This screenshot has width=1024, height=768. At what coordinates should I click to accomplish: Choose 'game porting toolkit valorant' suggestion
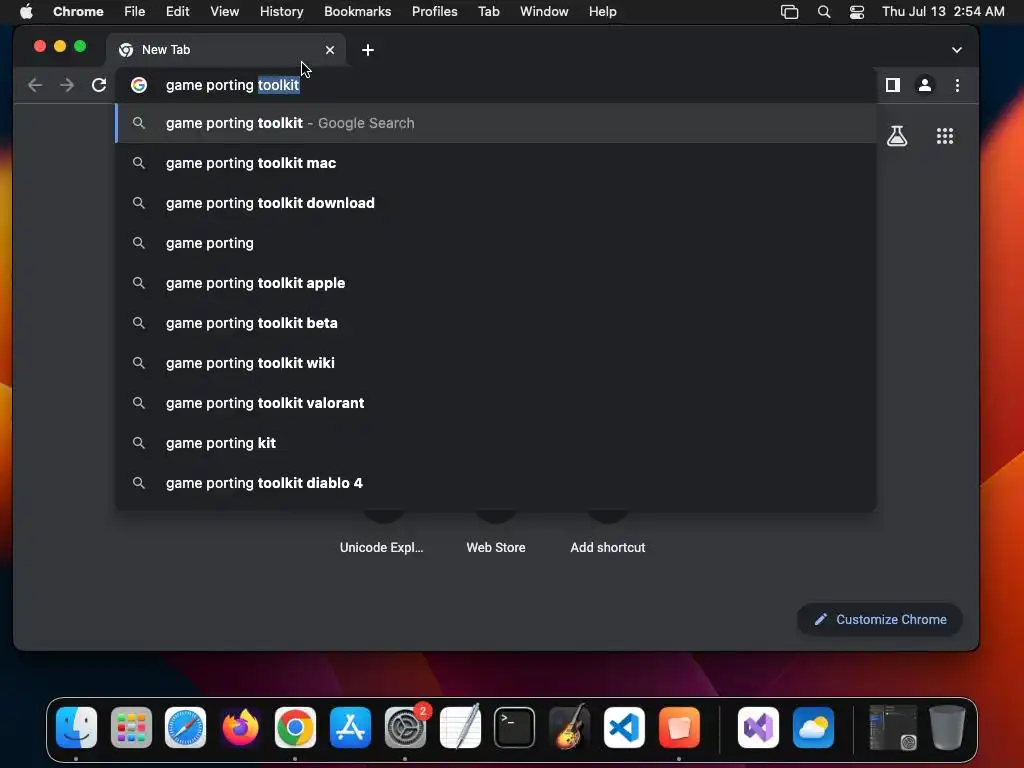(x=496, y=403)
